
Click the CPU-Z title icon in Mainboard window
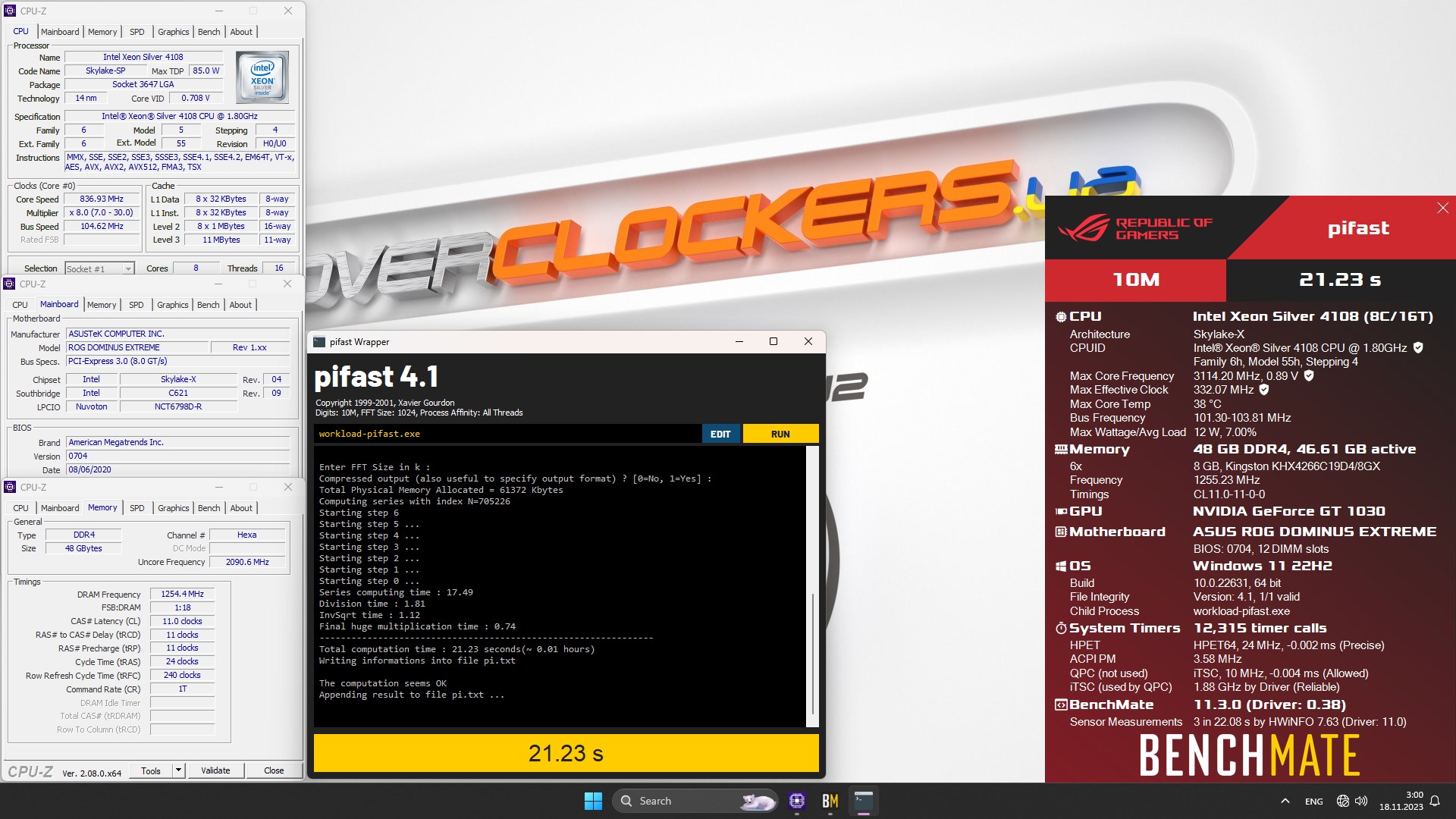coord(9,284)
